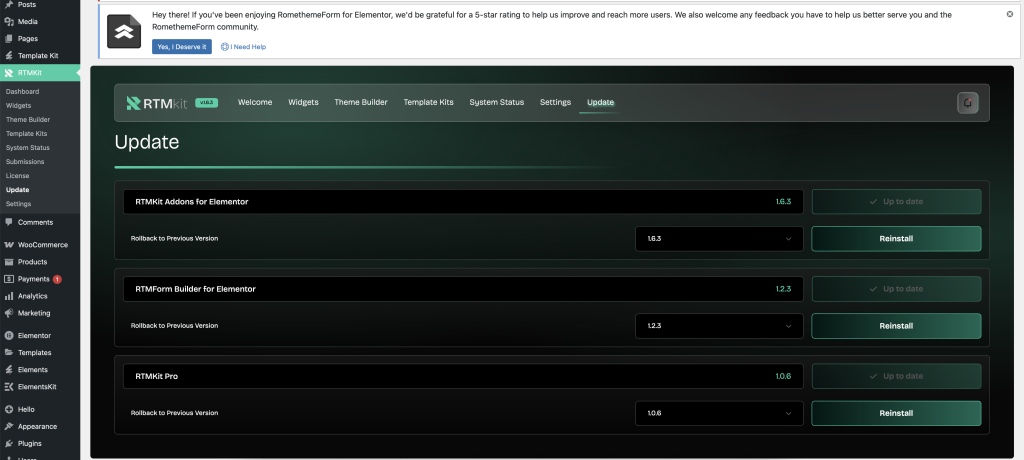The height and width of the screenshot is (460, 1024).
Task: Open Update in RTMKit submenu
Action: 18,189
